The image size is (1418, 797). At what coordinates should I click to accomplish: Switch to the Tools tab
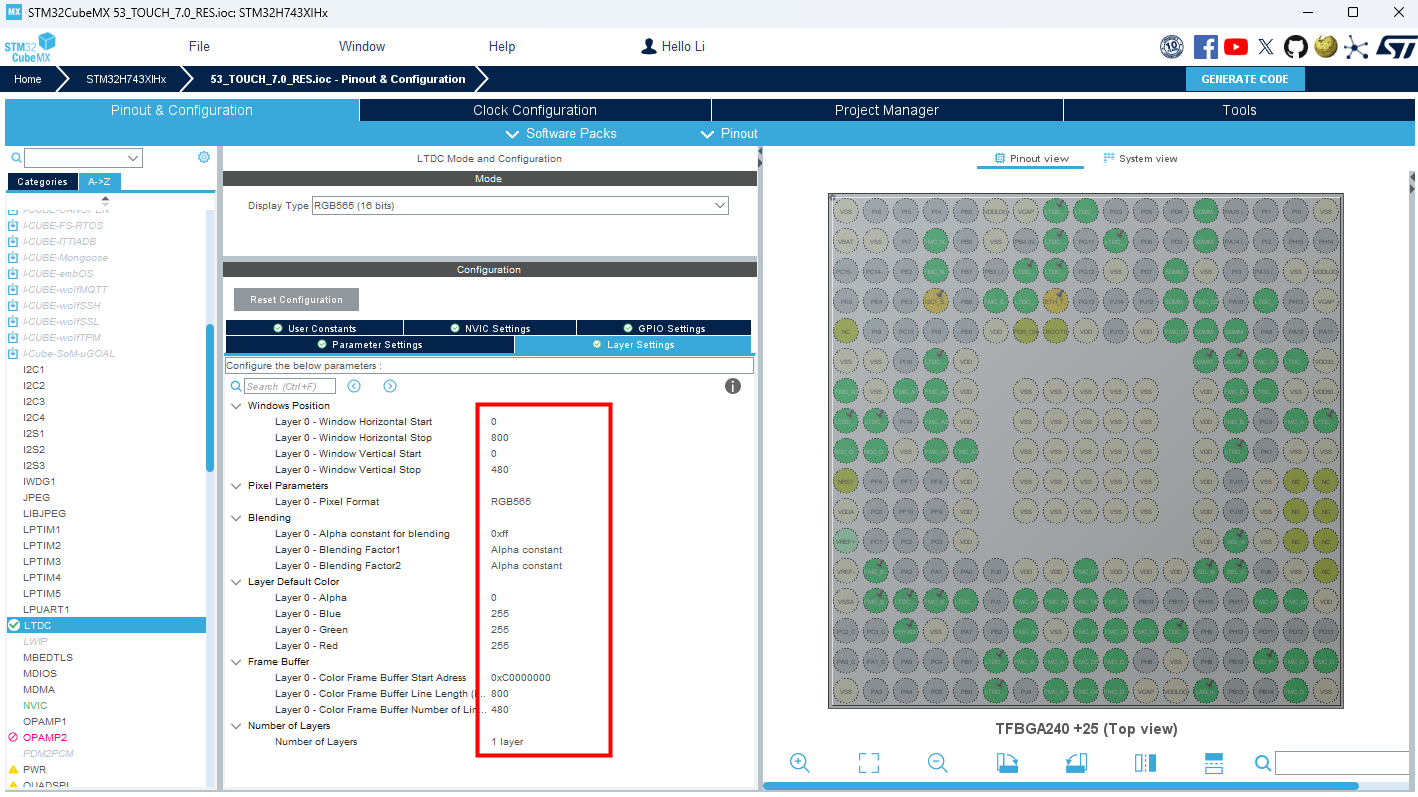tap(1240, 110)
